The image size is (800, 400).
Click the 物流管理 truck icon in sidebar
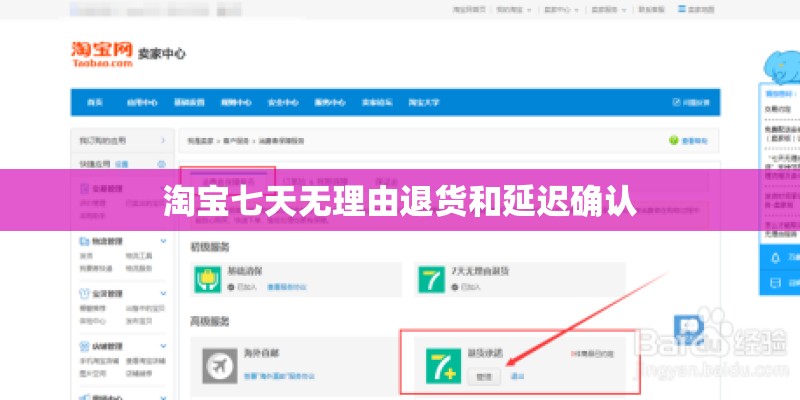click(x=84, y=241)
